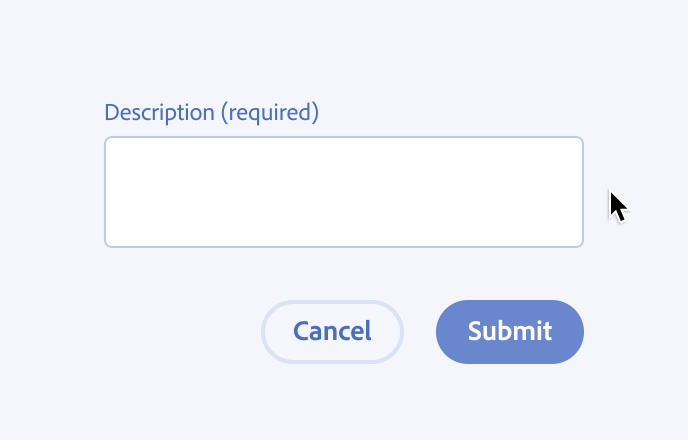Place cursor in the Description field
Viewport: 688px width, 440px height.
pos(343,192)
